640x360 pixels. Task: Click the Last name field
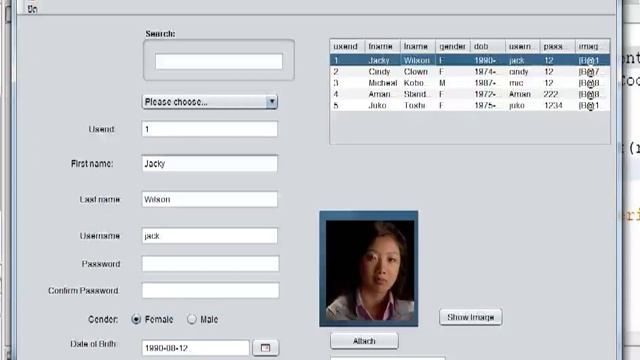point(210,199)
